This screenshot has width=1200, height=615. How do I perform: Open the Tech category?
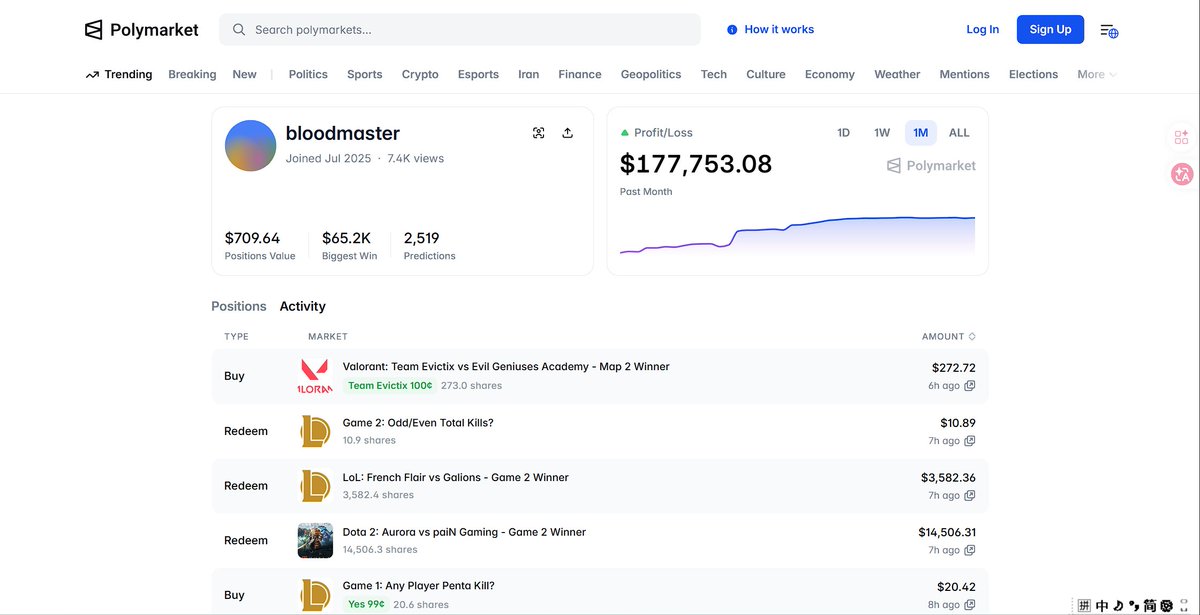[x=714, y=75]
